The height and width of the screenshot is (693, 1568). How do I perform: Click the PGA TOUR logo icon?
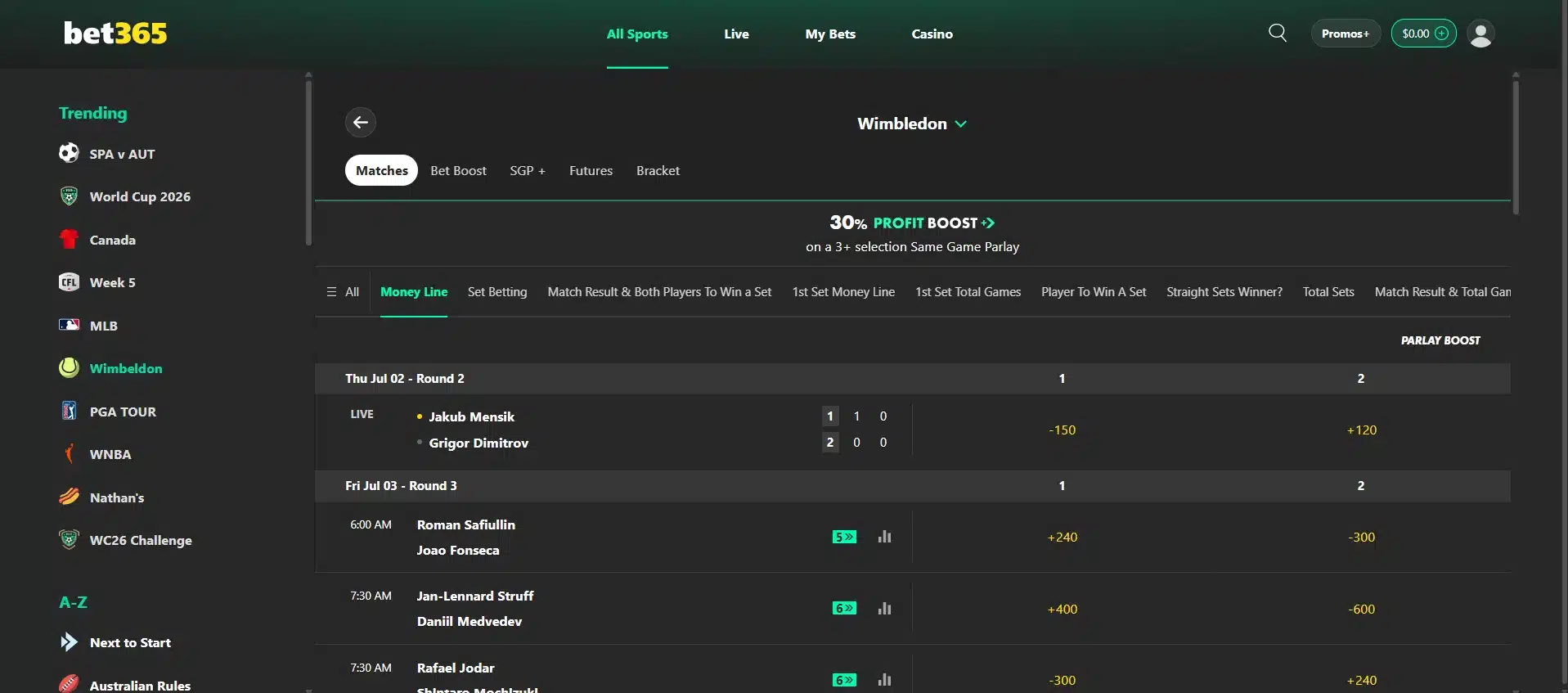pos(70,411)
